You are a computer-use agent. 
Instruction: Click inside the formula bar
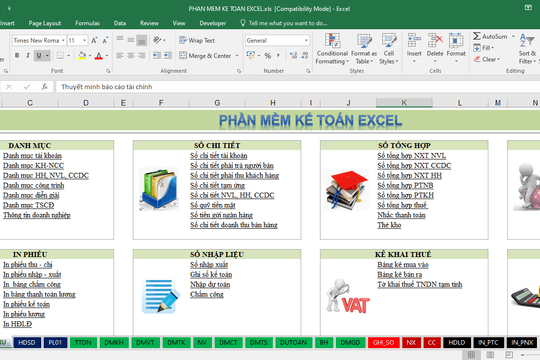point(298,87)
